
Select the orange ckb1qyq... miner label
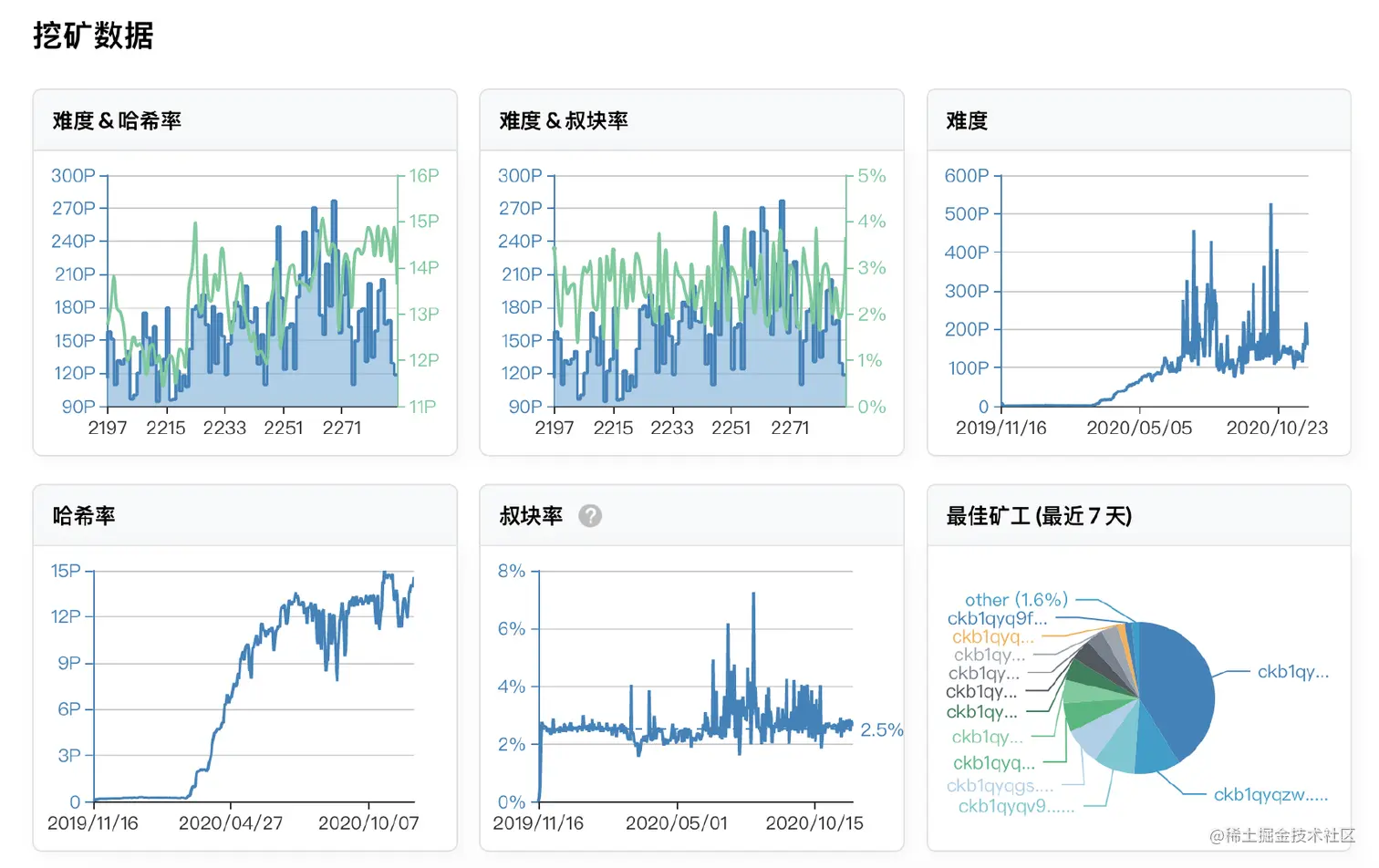pos(993,637)
